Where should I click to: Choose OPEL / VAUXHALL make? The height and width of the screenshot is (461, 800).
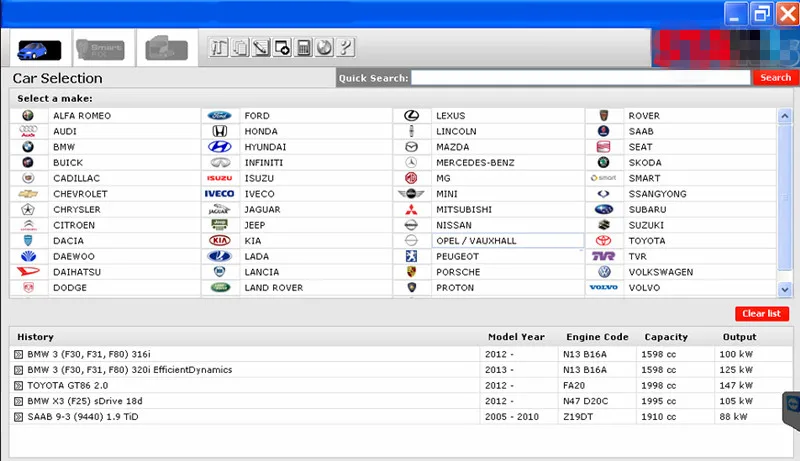pyautogui.click(x=476, y=241)
